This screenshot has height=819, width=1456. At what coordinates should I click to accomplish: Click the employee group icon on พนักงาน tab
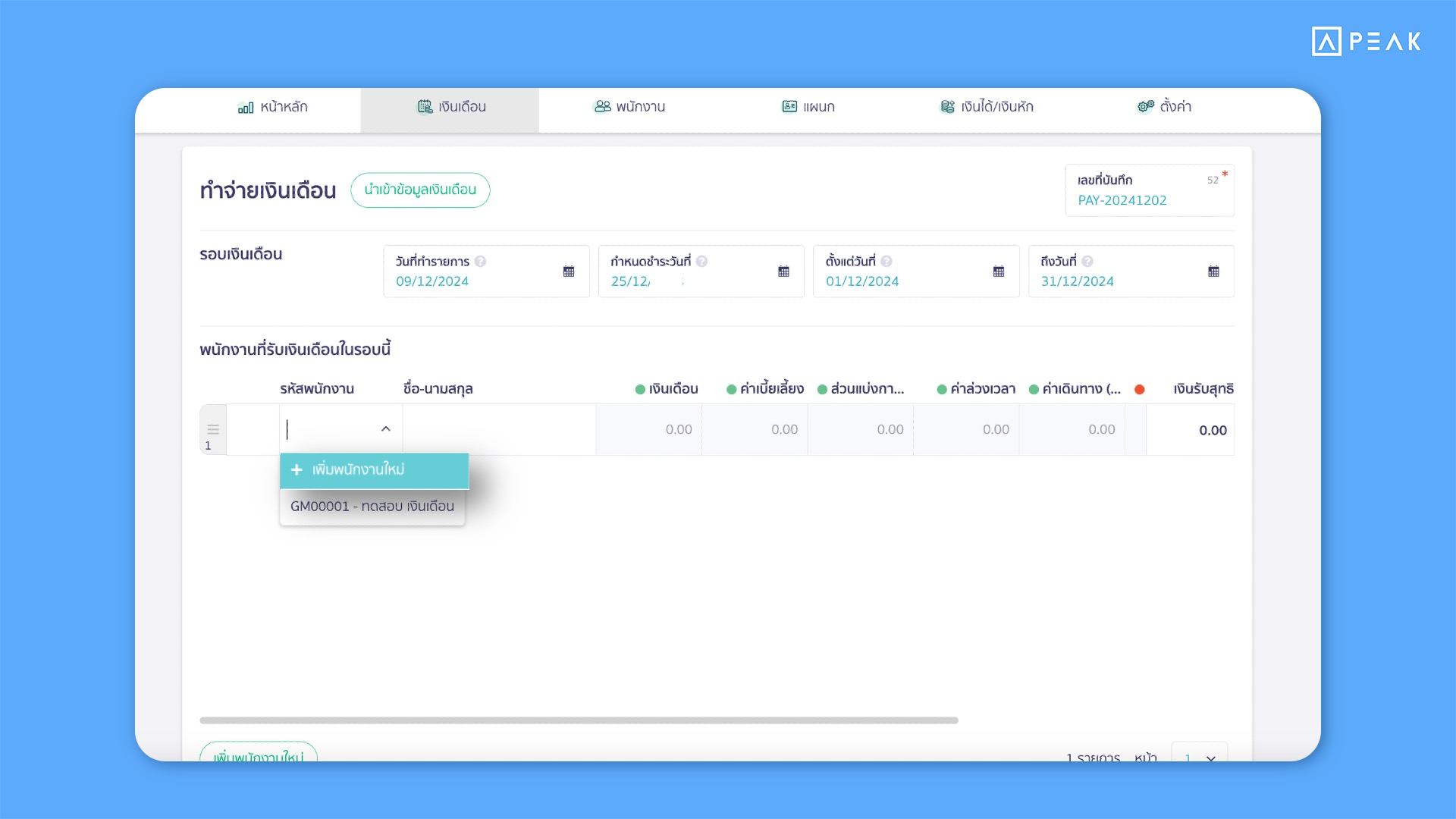click(x=601, y=106)
